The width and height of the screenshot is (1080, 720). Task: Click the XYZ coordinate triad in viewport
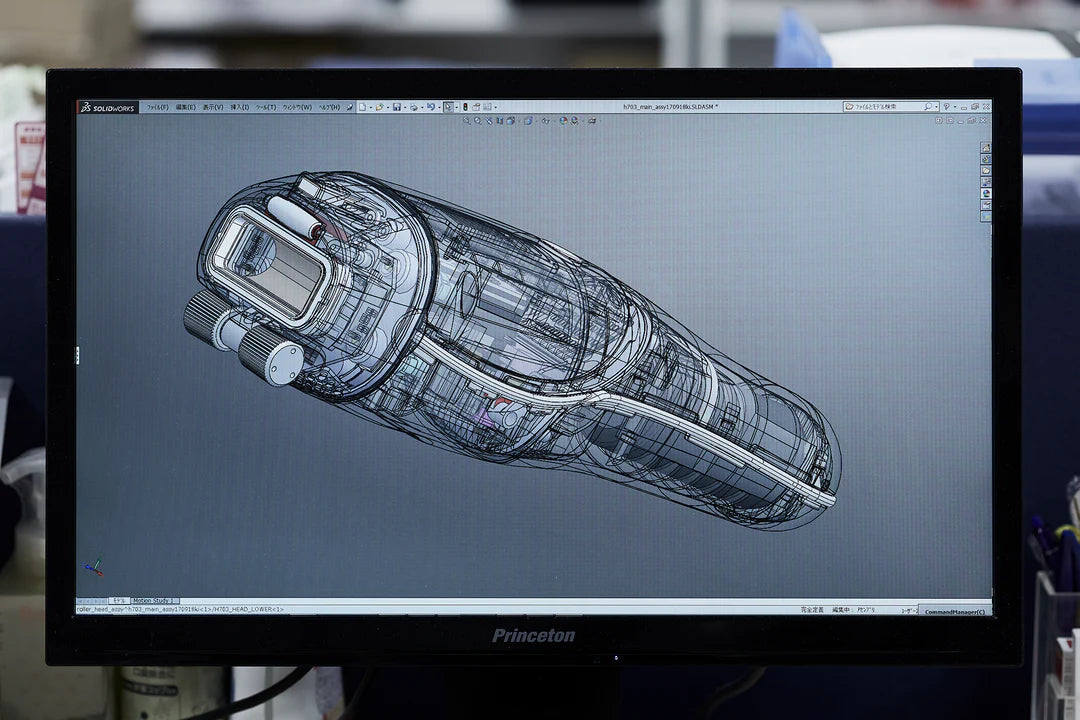[93, 567]
